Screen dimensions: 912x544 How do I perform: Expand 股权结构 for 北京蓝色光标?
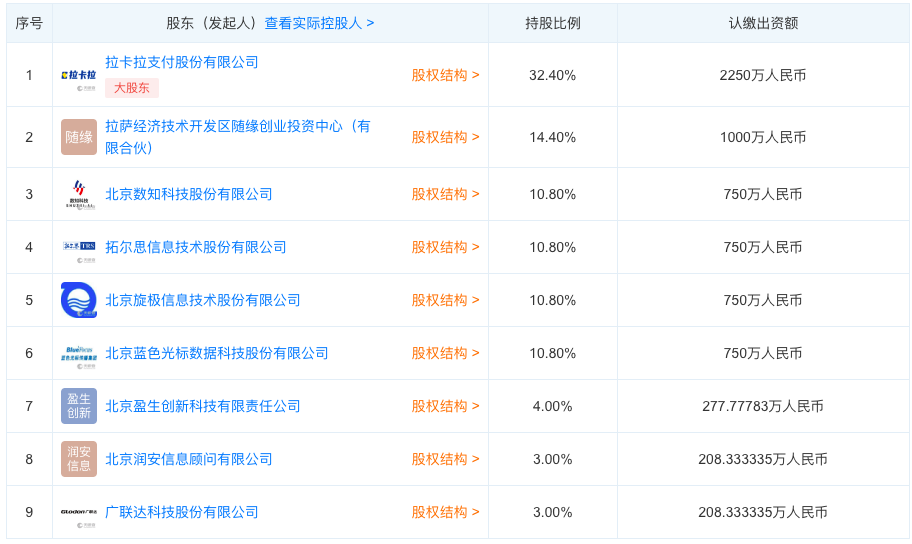(x=446, y=353)
